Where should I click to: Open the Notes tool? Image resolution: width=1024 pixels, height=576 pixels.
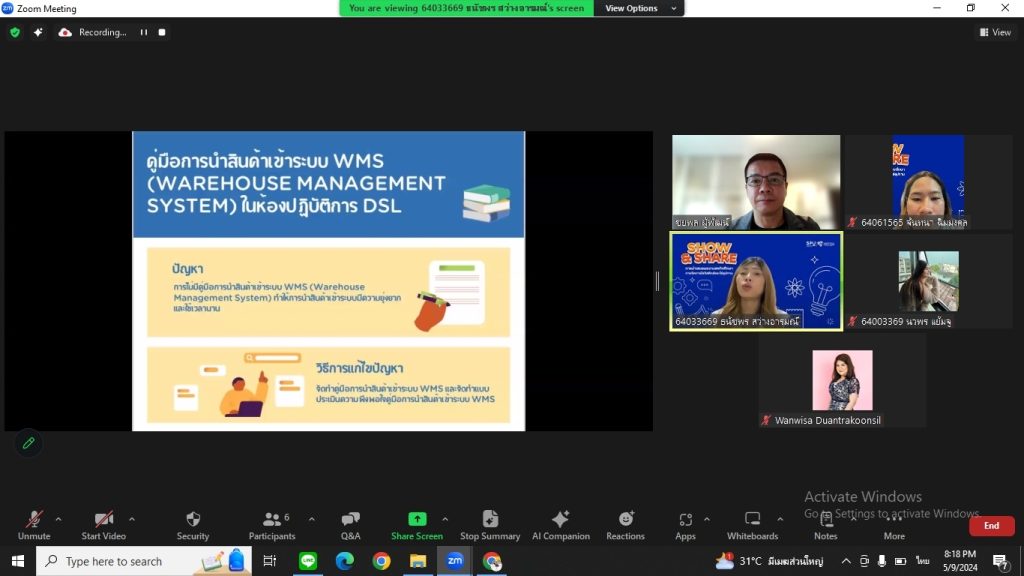tap(825, 526)
